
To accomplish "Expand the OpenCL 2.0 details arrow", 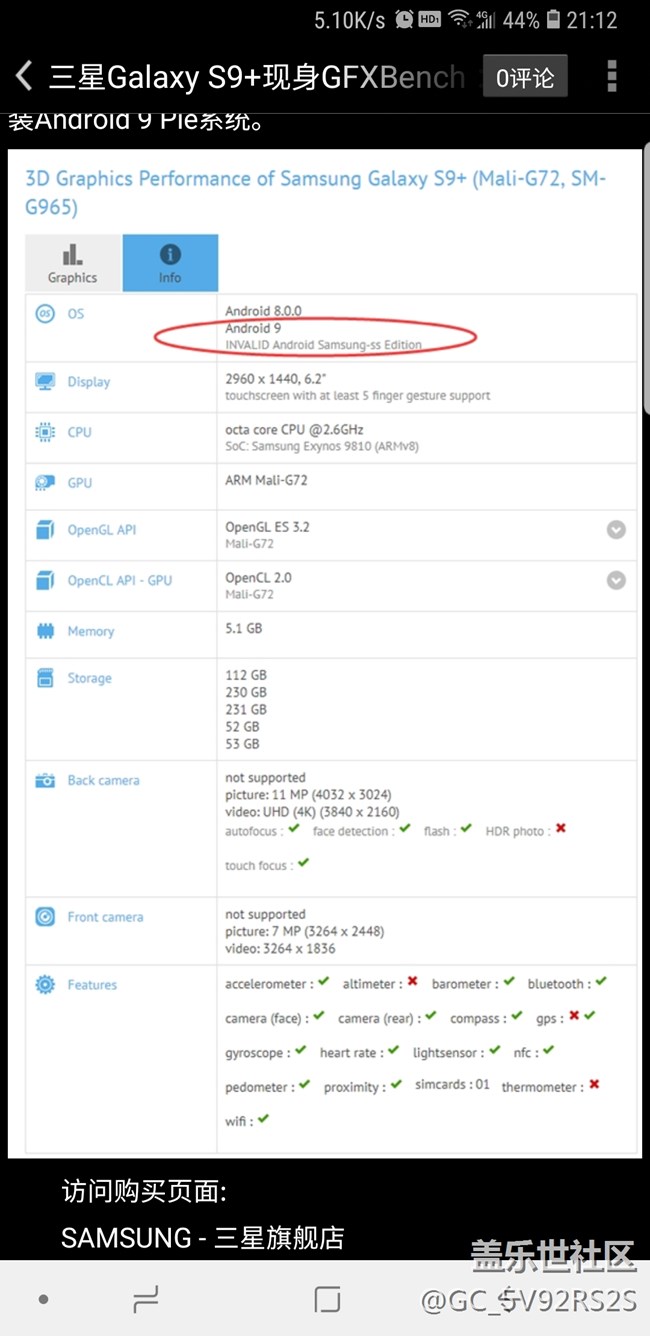I will pos(617,580).
